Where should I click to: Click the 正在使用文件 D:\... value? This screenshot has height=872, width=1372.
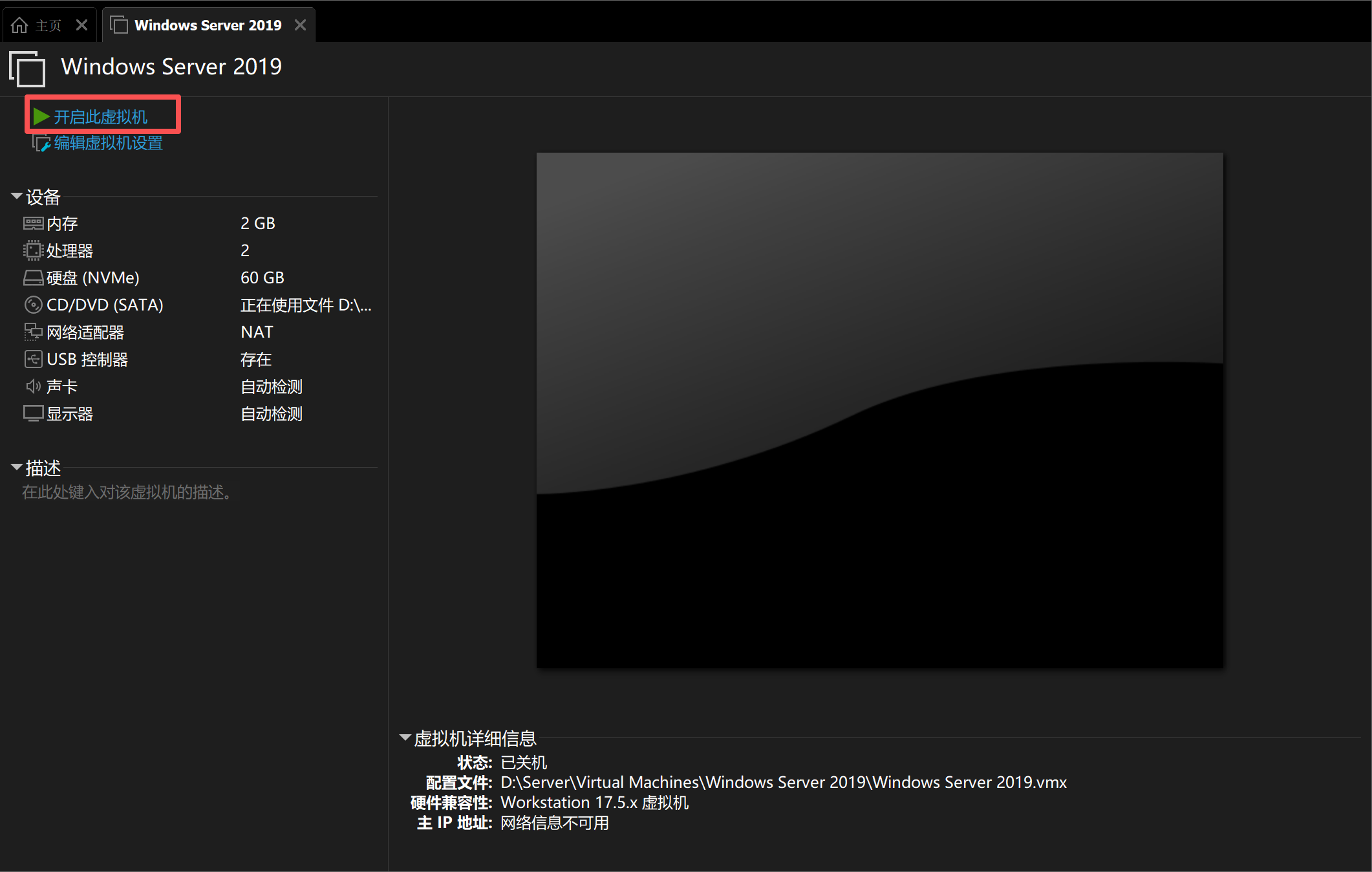coord(306,305)
